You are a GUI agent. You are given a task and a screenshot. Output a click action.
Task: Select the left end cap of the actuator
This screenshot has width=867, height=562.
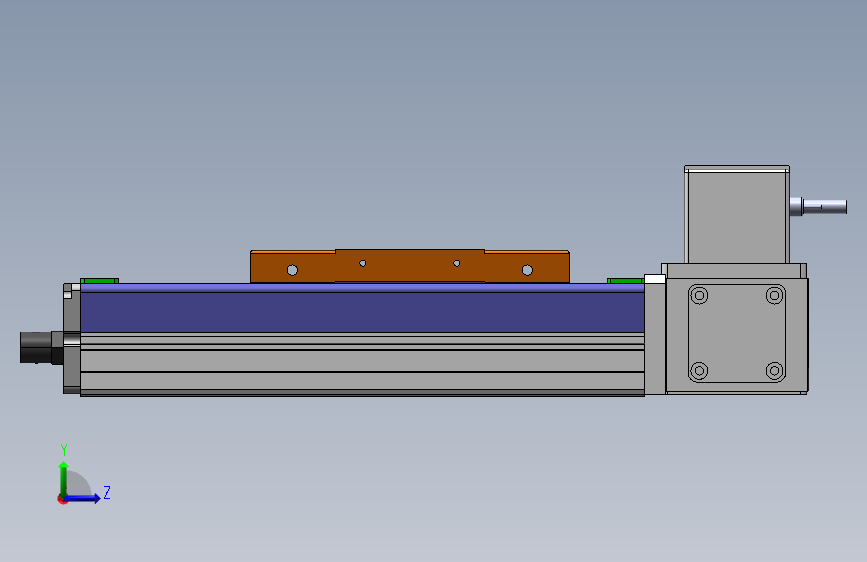72,339
